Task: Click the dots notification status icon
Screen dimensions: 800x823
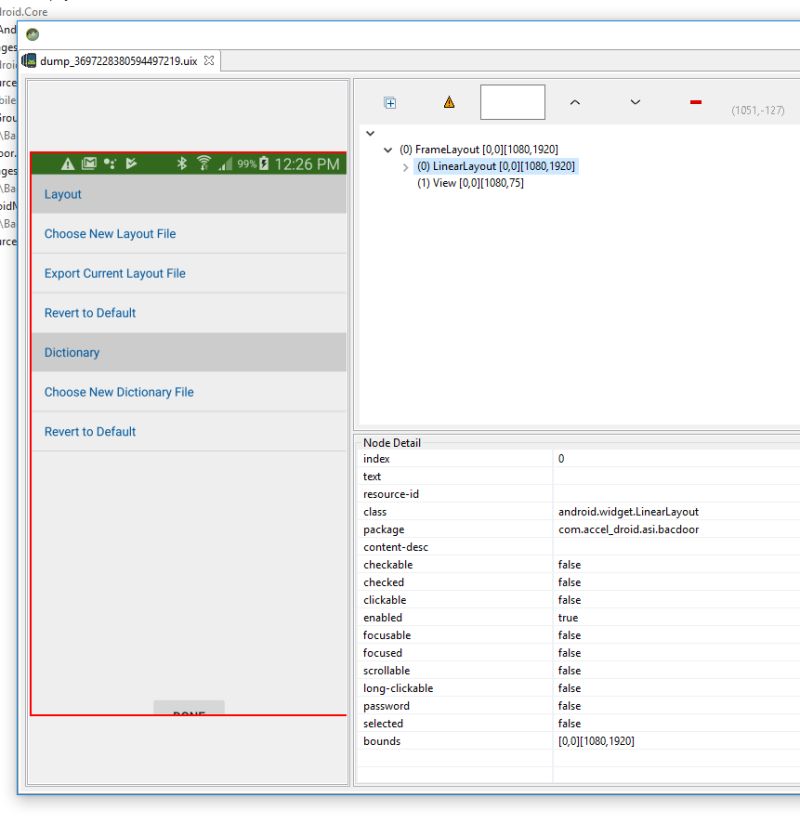Action: click(x=110, y=164)
